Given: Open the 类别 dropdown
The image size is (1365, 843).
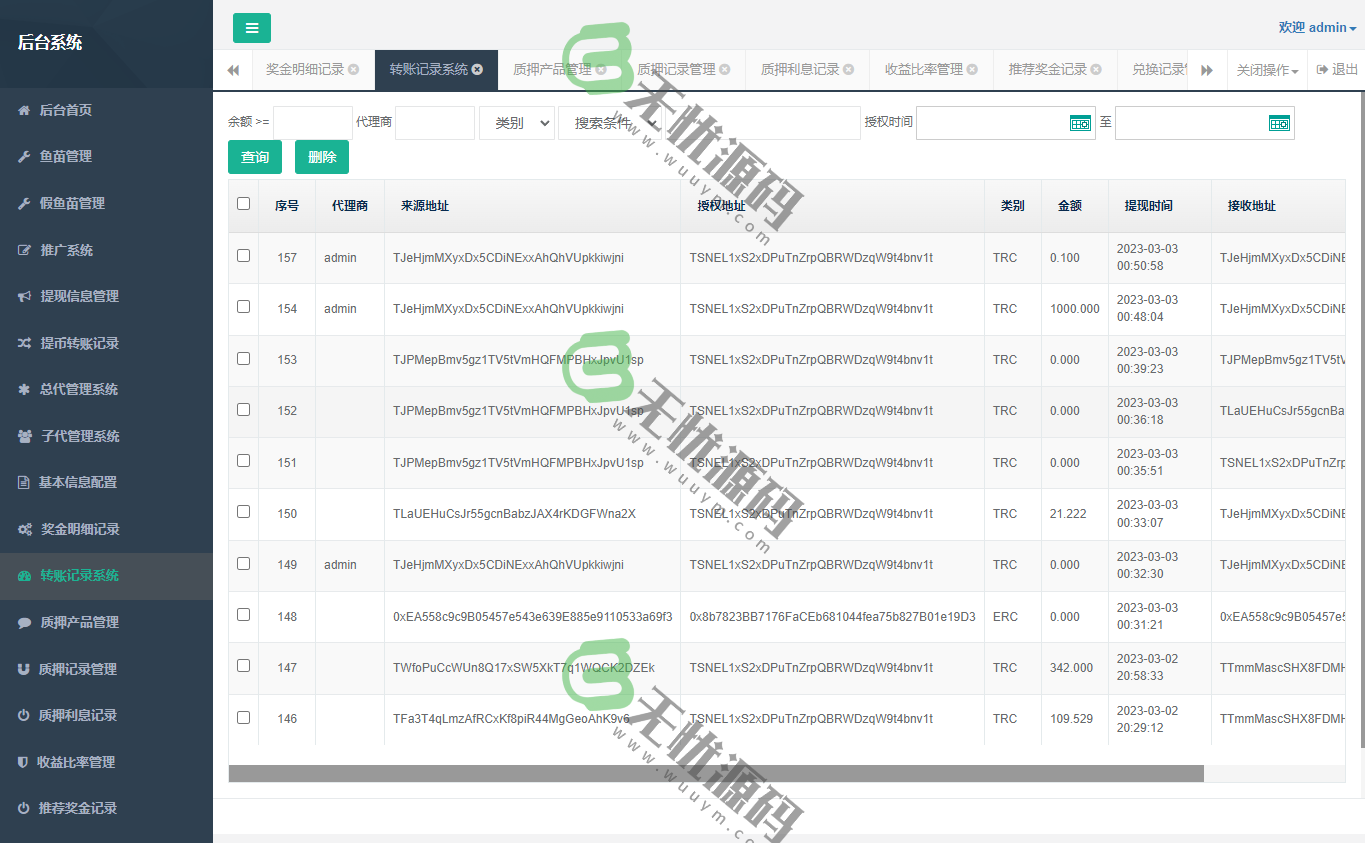Looking at the screenshot, I should coord(517,123).
